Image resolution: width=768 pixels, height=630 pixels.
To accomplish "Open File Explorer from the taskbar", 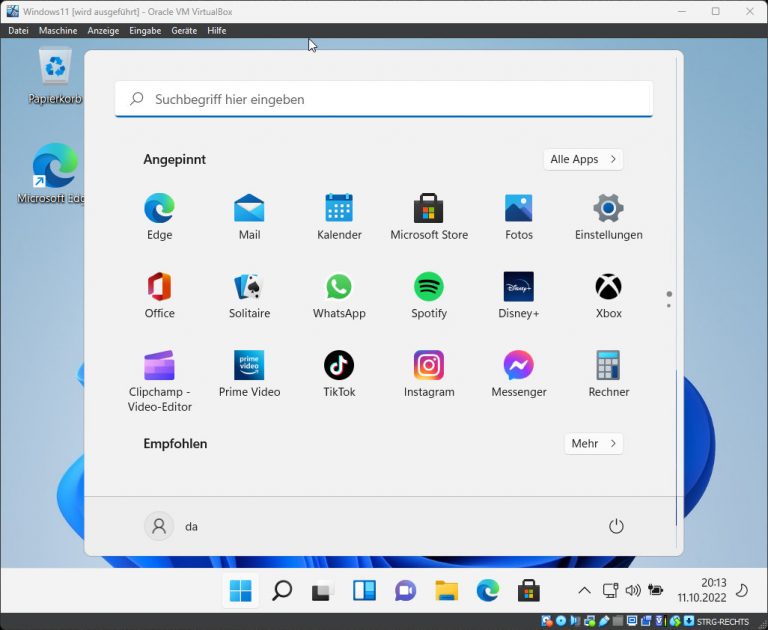I will 446,591.
